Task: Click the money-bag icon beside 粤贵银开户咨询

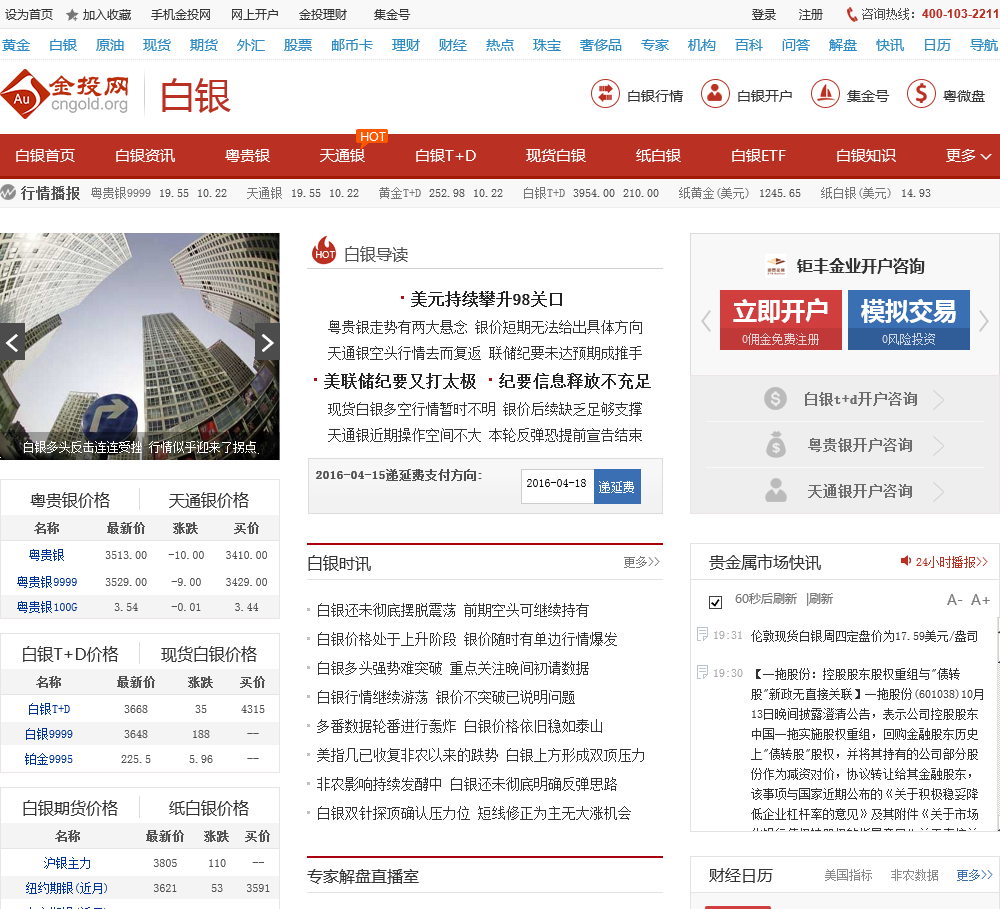Action: 776,445
